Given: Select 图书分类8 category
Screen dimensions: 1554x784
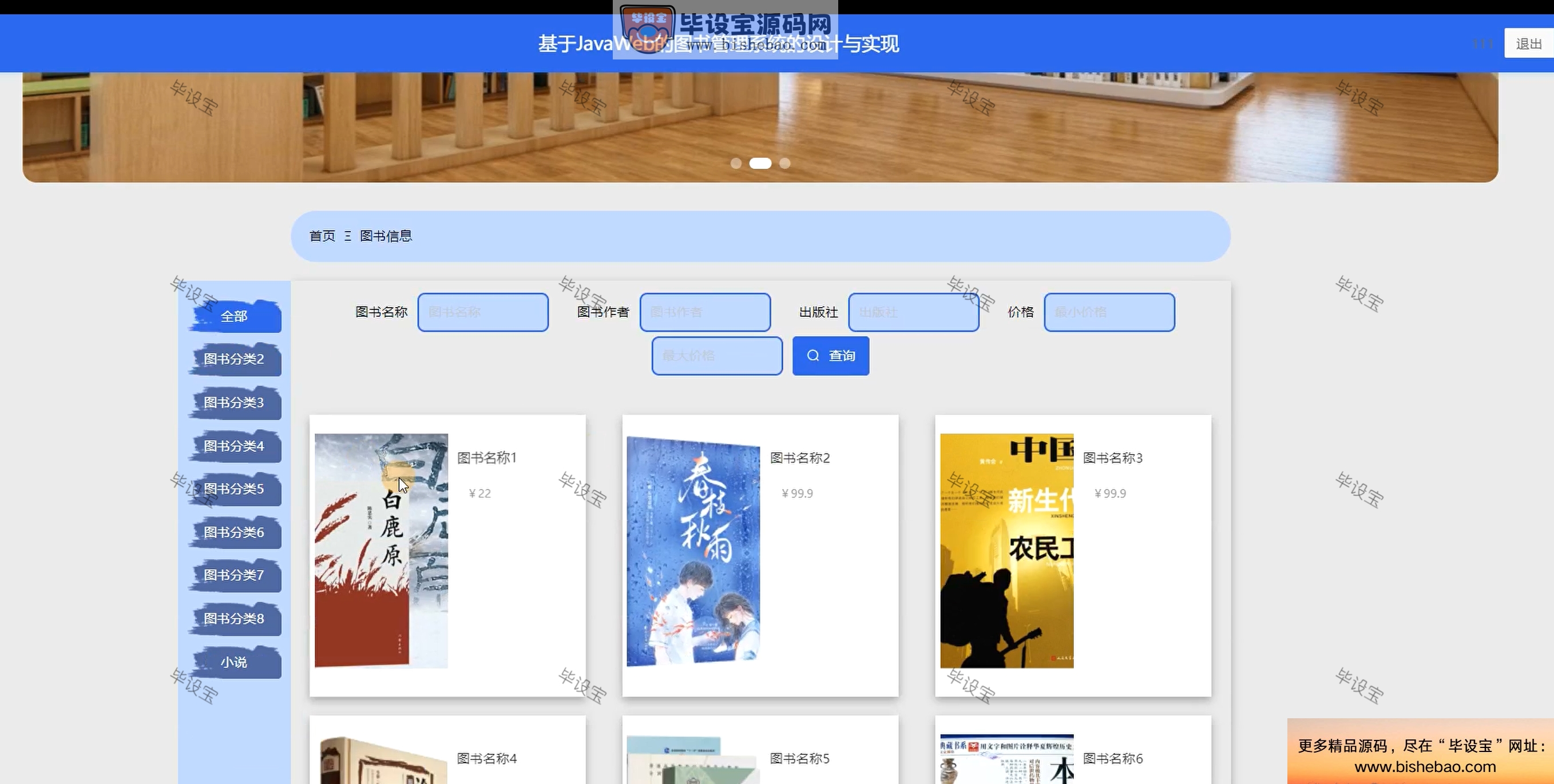Looking at the screenshot, I should click(x=234, y=619).
